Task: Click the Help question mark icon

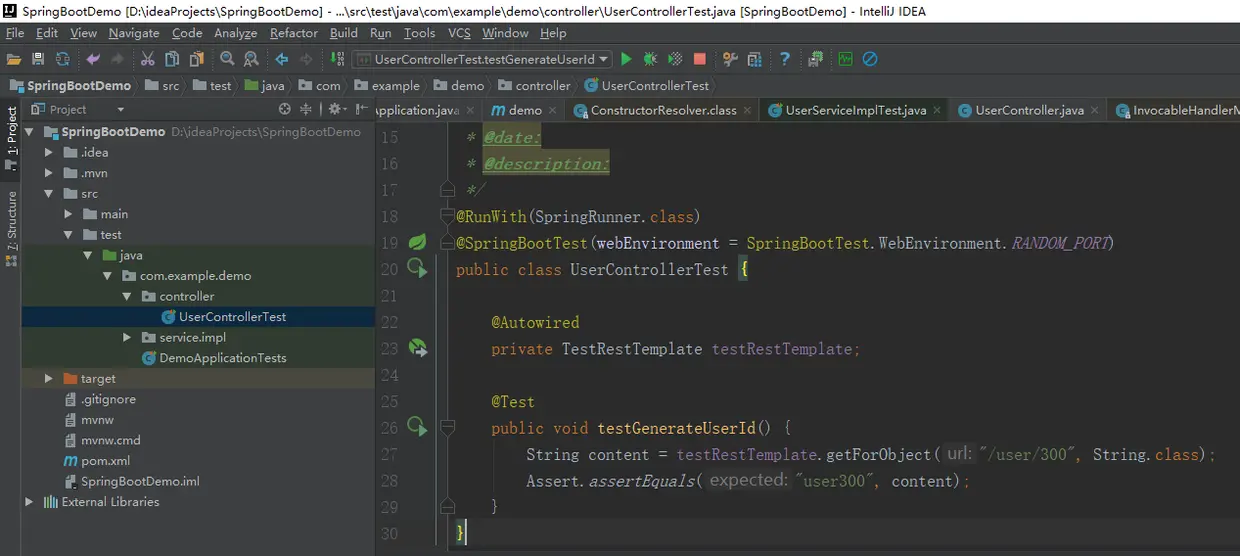Action: point(785,60)
